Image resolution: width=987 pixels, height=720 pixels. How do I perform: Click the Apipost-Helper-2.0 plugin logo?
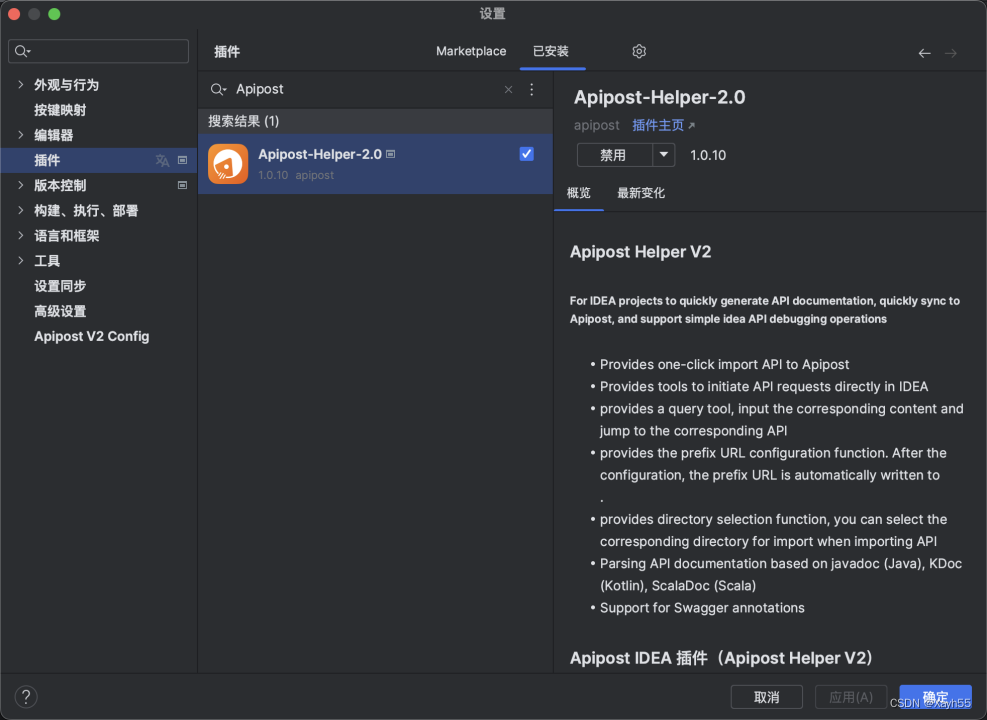pos(227,163)
